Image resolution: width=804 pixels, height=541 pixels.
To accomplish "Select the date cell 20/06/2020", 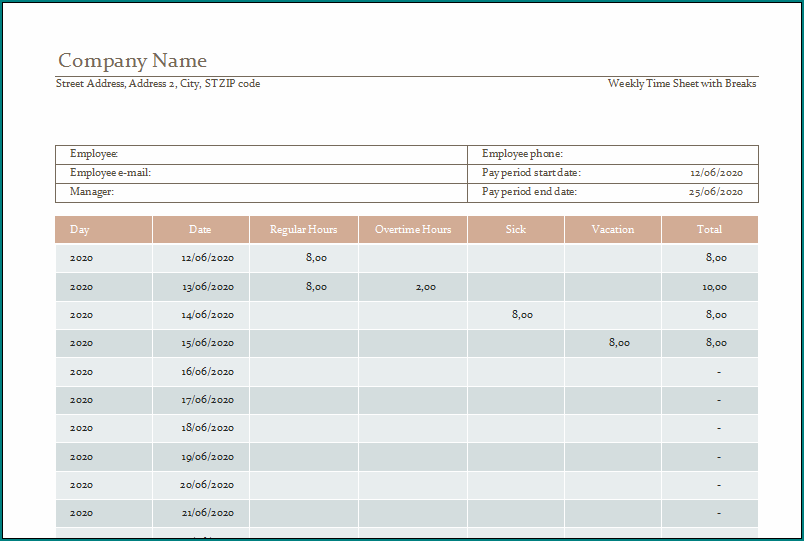I will pyautogui.click(x=200, y=485).
